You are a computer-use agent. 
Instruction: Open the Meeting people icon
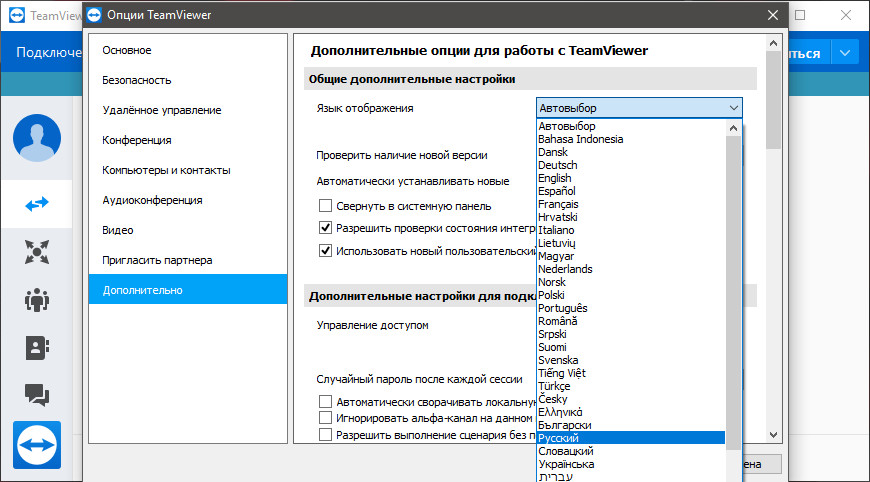click(37, 300)
